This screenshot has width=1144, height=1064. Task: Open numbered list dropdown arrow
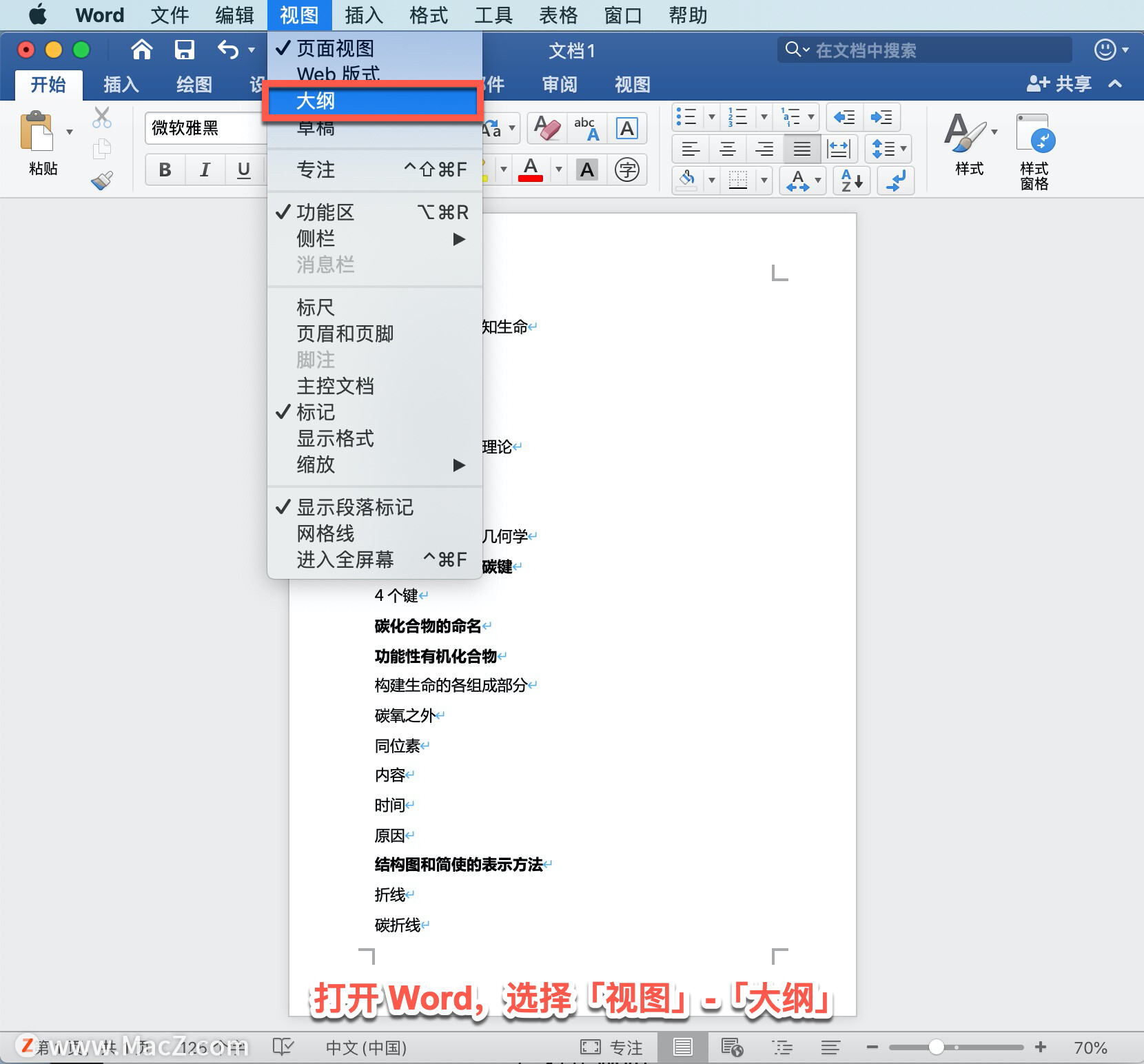point(764,117)
